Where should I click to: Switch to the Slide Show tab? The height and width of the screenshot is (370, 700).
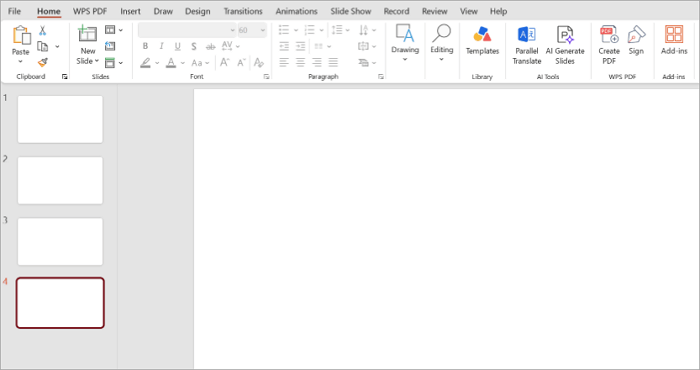(x=351, y=11)
